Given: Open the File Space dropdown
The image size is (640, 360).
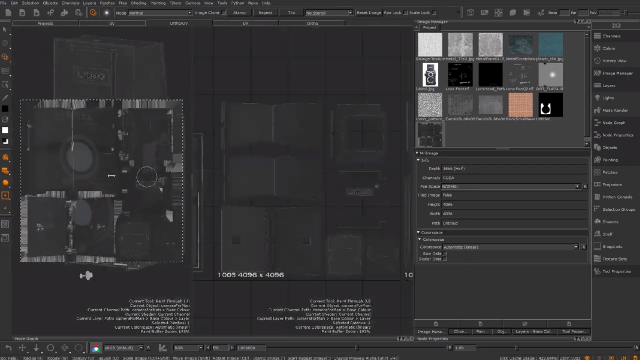Looking at the screenshot, I should [x=511, y=186].
